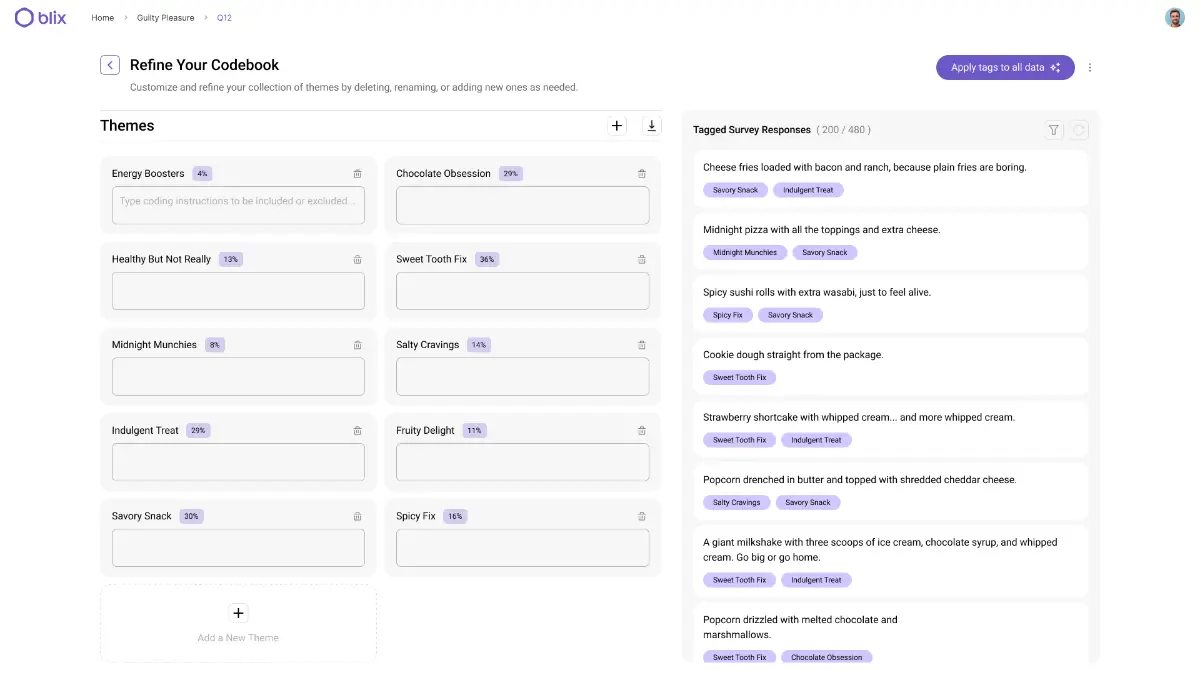The width and height of the screenshot is (1200, 675).
Task: Delete the Energy Boosters theme
Action: (x=357, y=174)
